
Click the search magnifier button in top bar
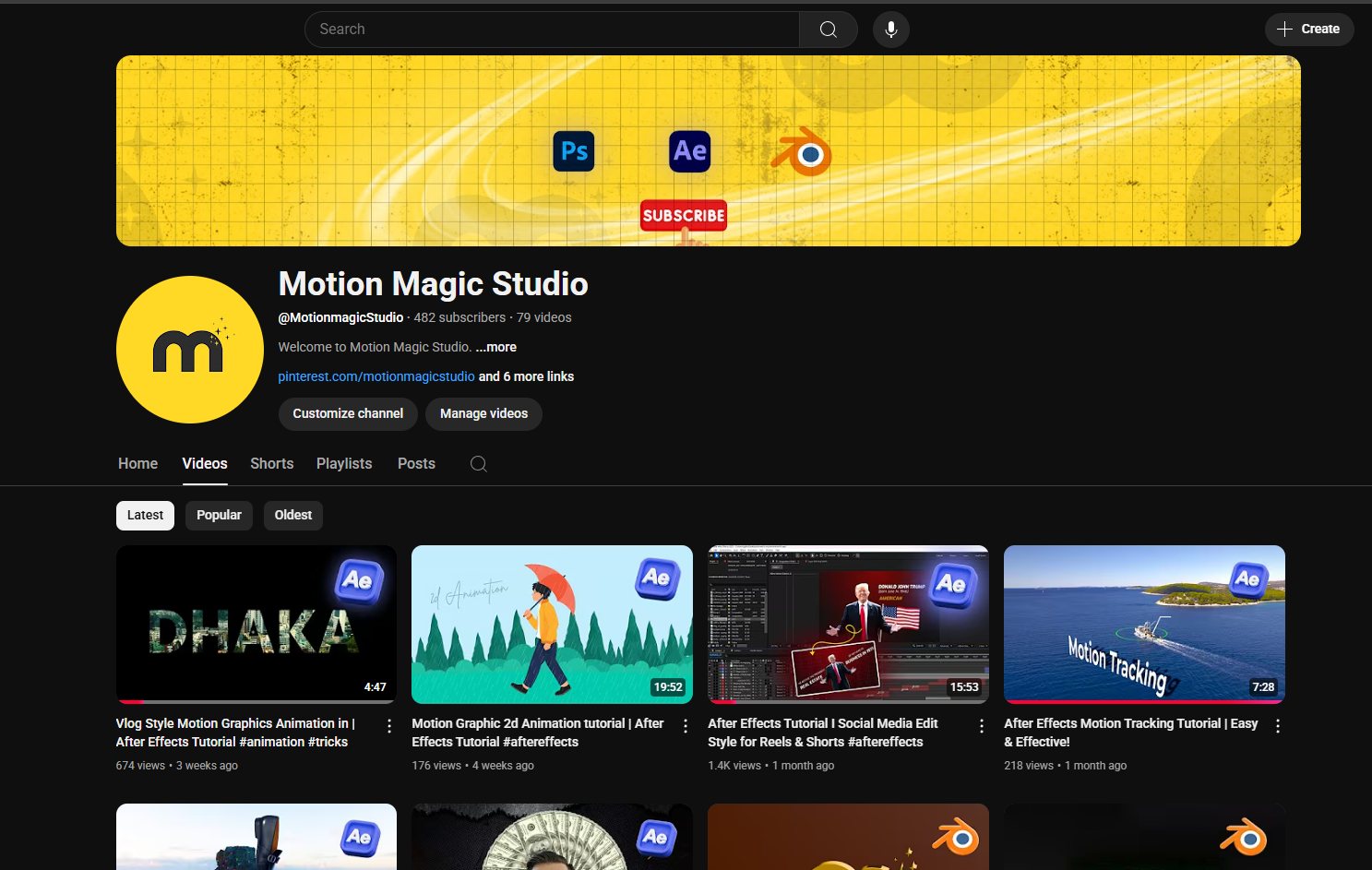click(829, 30)
